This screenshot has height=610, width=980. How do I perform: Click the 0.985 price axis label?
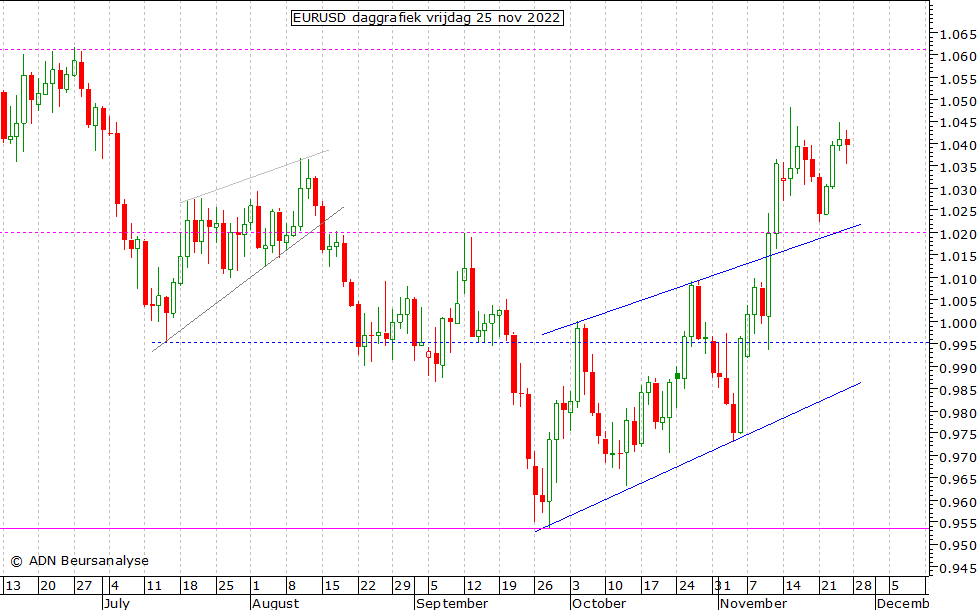[958, 391]
